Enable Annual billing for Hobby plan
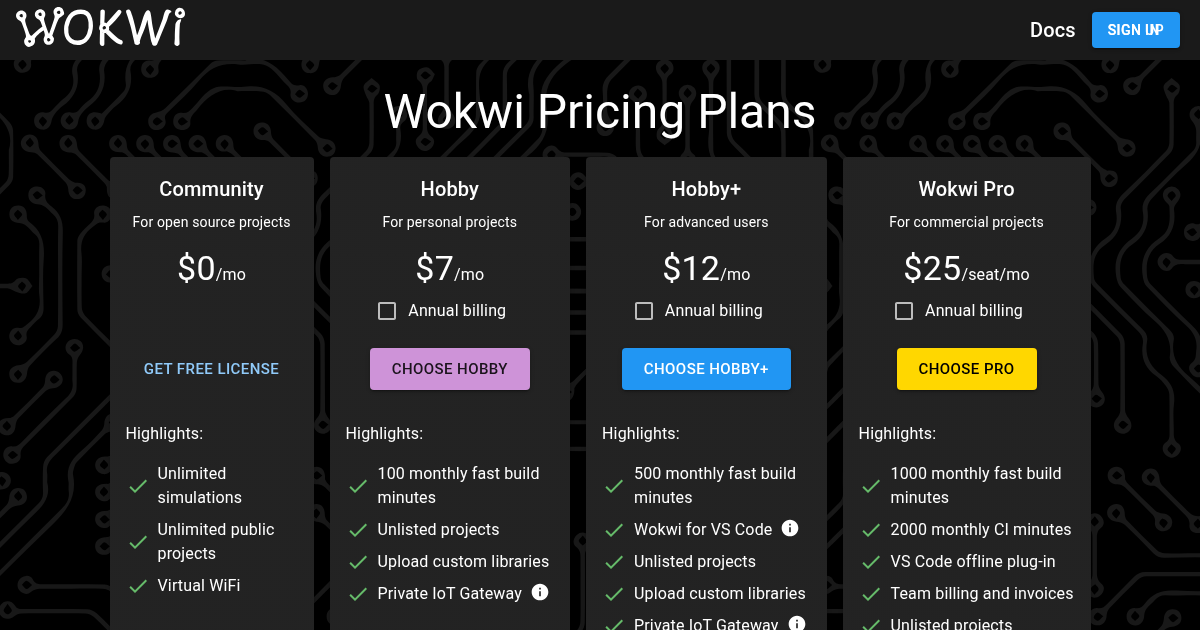Screen dimensions: 1200x630 (387, 311)
